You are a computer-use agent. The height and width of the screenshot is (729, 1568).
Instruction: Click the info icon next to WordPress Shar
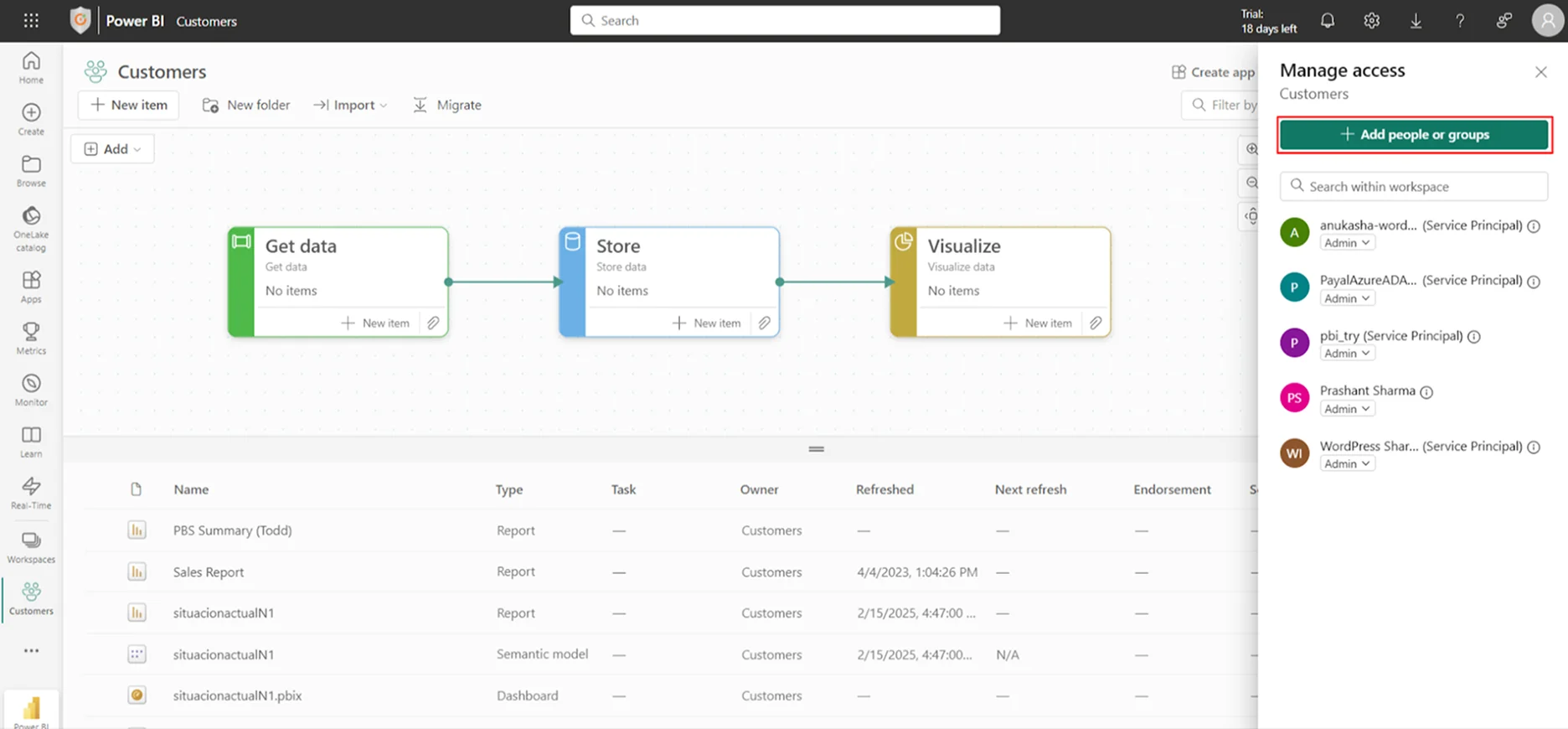click(1534, 447)
